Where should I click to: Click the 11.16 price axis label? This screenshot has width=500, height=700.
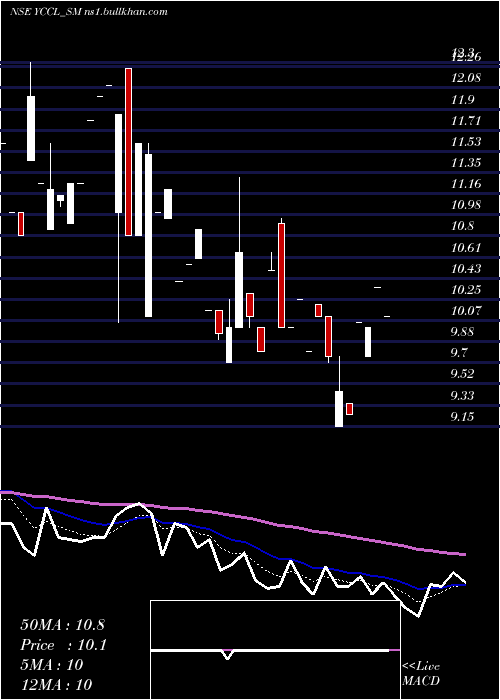tap(466, 183)
